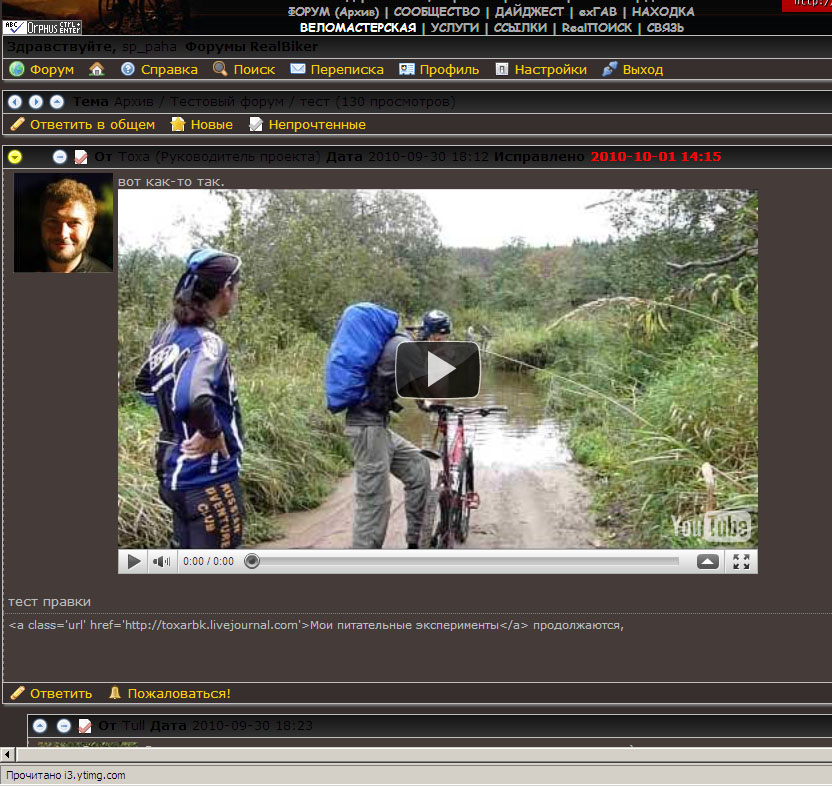Click Выход to log out

coord(642,70)
